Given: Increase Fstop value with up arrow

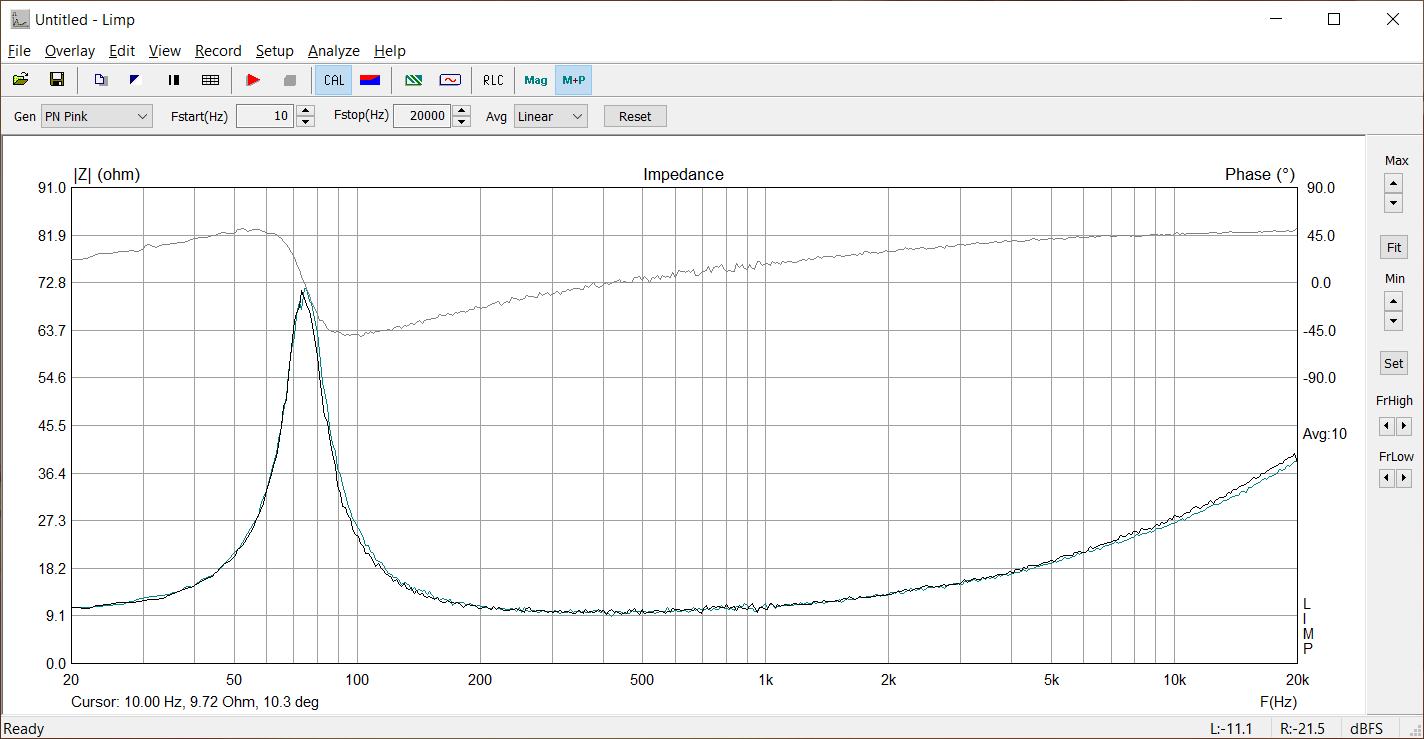Looking at the screenshot, I should click(461, 111).
